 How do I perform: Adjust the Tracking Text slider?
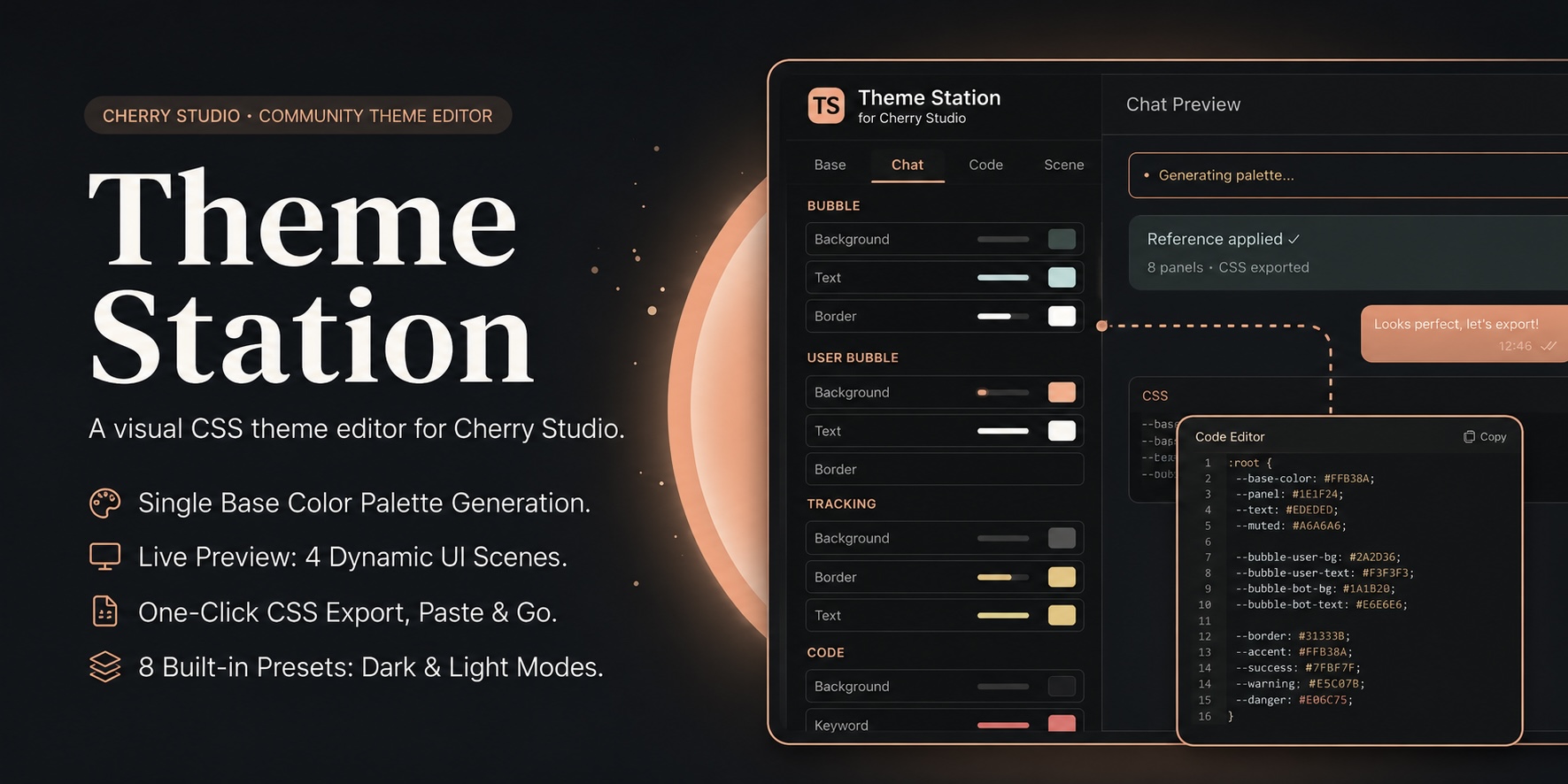pyautogui.click(x=1003, y=615)
